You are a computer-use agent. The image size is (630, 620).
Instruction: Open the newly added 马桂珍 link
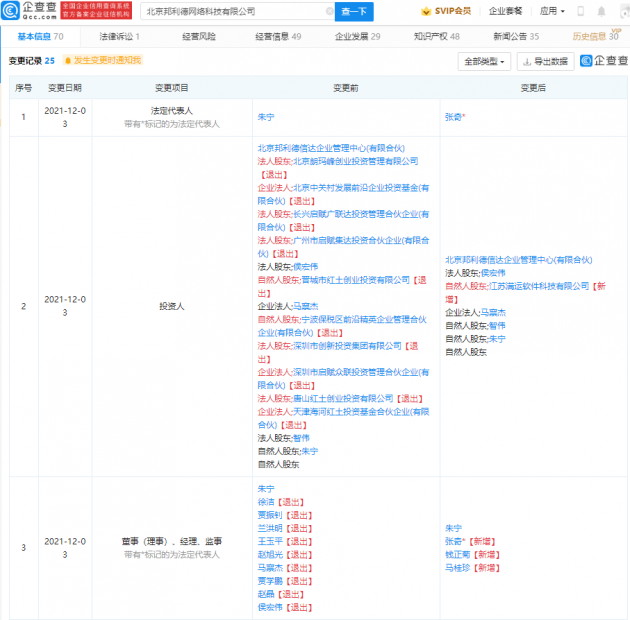457,568
